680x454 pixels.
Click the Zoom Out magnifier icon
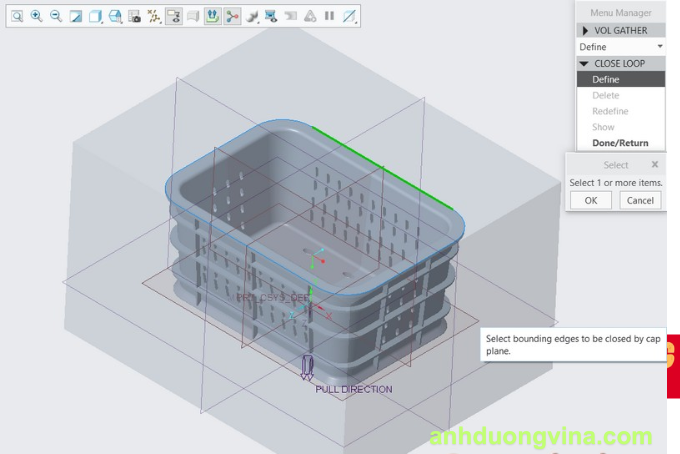coord(55,16)
